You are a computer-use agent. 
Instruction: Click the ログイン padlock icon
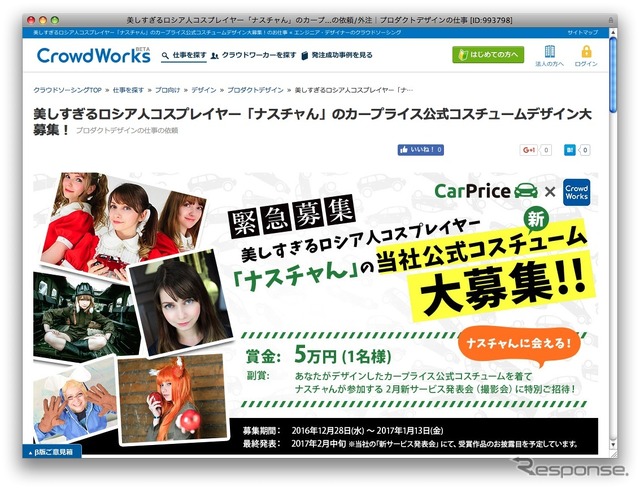click(x=586, y=51)
